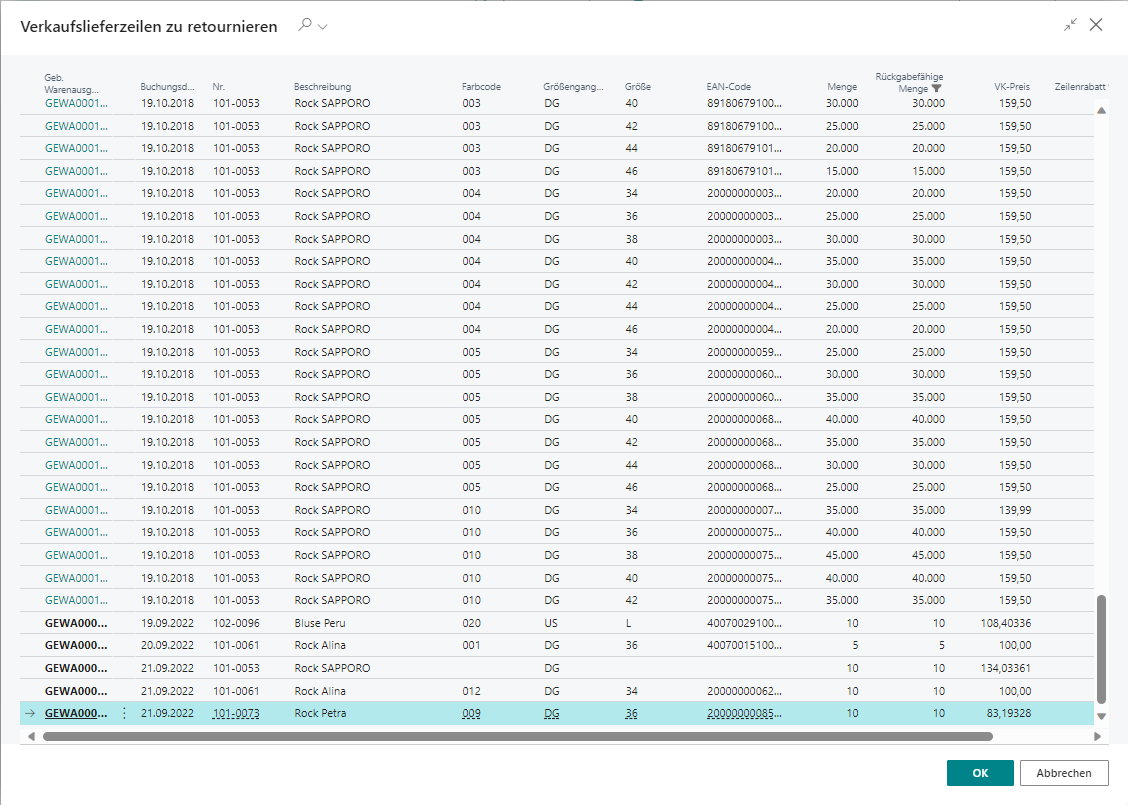Click the vertical scrollbar down arrow
Screen dimensions: 1128x805
1102,716
